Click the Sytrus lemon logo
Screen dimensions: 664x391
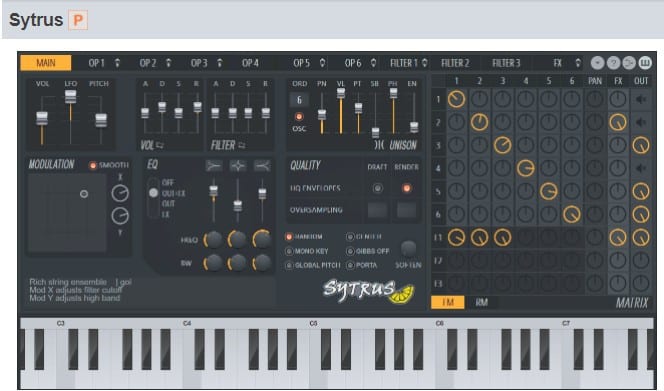[368, 291]
